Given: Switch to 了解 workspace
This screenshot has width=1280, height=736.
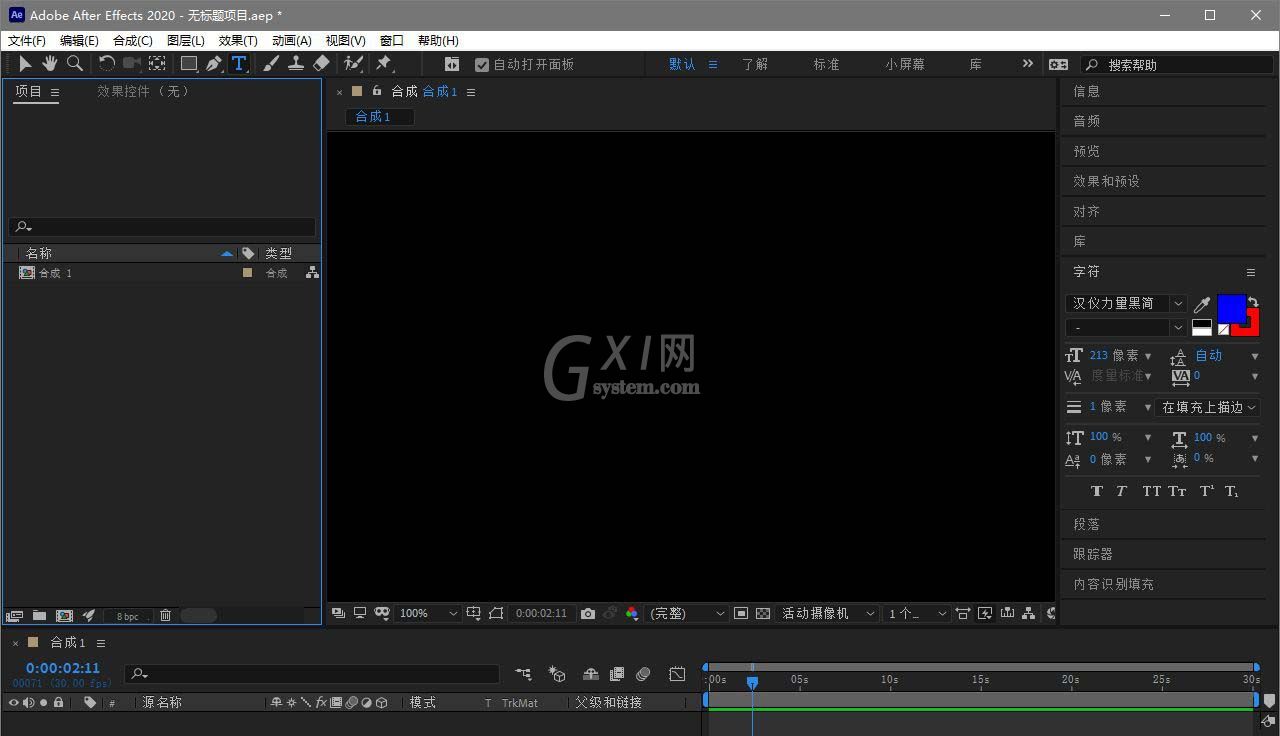Looking at the screenshot, I should pyautogui.click(x=755, y=64).
